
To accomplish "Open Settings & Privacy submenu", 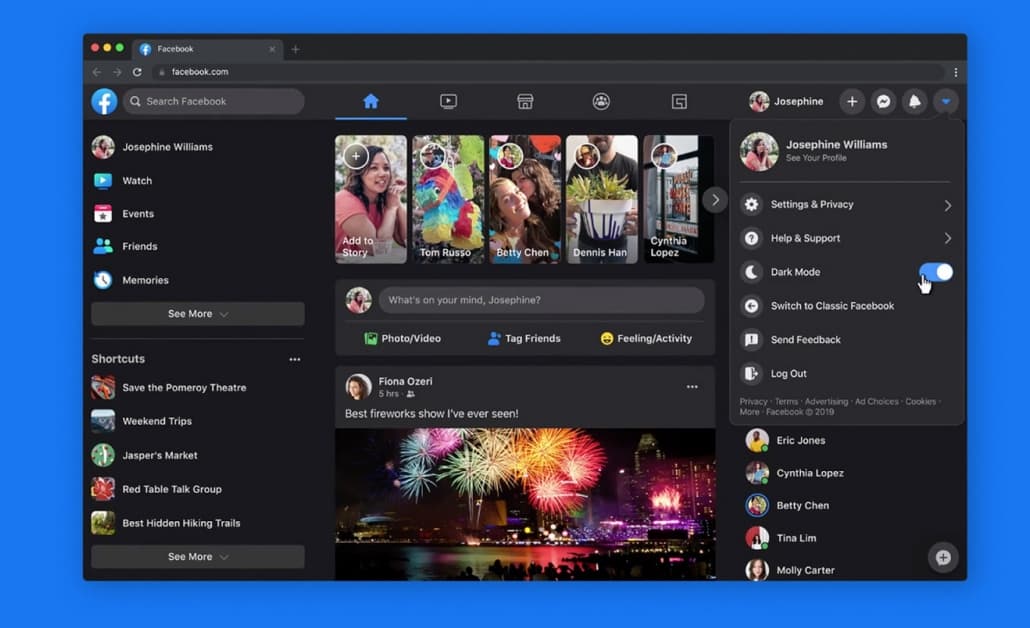I will (846, 205).
